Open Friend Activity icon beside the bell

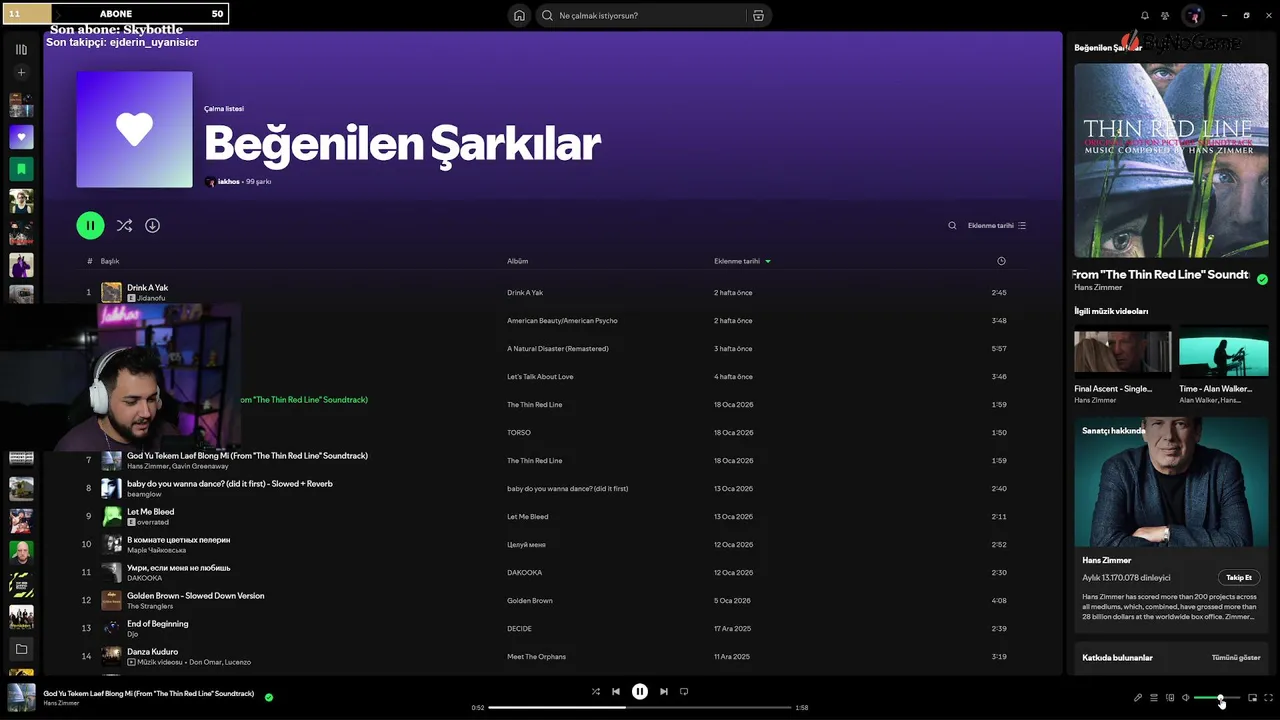coord(1165,16)
